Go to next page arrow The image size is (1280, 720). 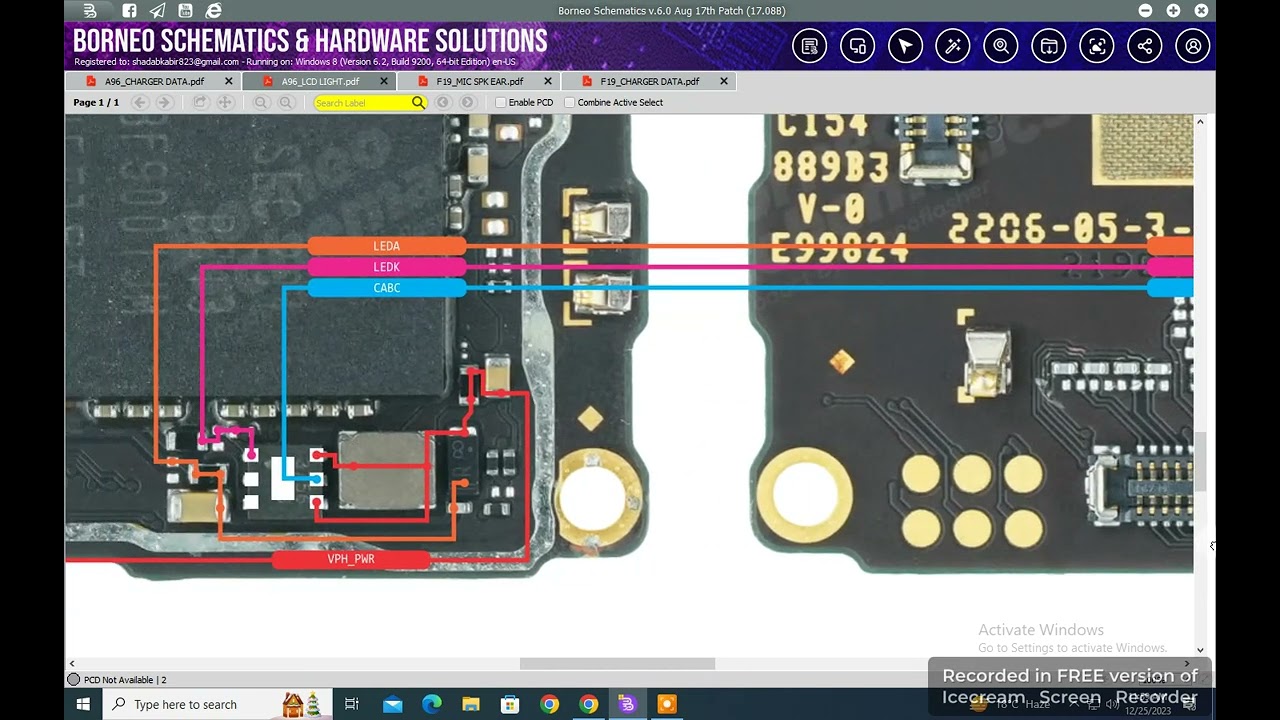pyautogui.click(x=164, y=102)
